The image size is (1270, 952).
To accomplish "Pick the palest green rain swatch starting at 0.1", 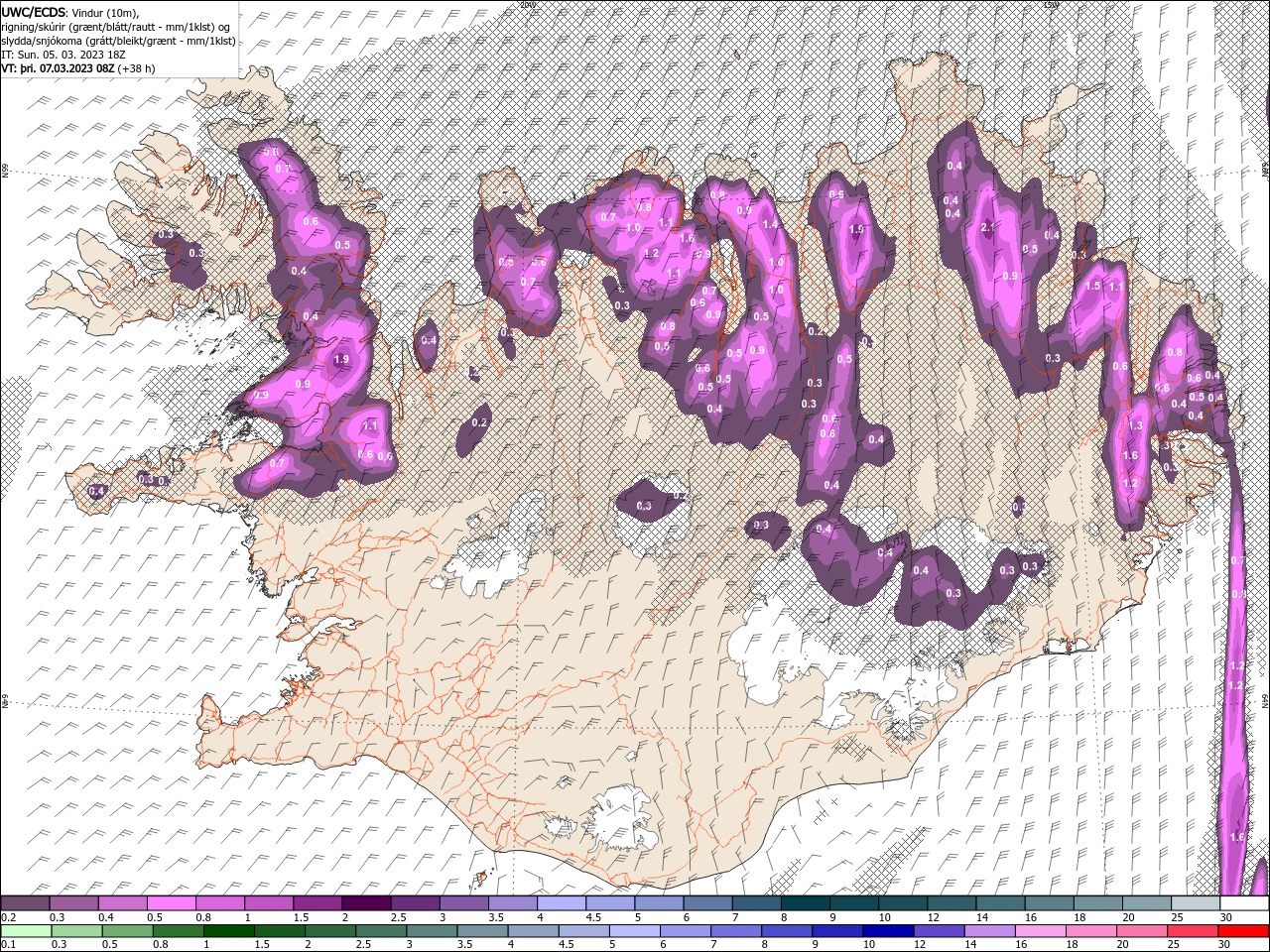I will [26, 931].
